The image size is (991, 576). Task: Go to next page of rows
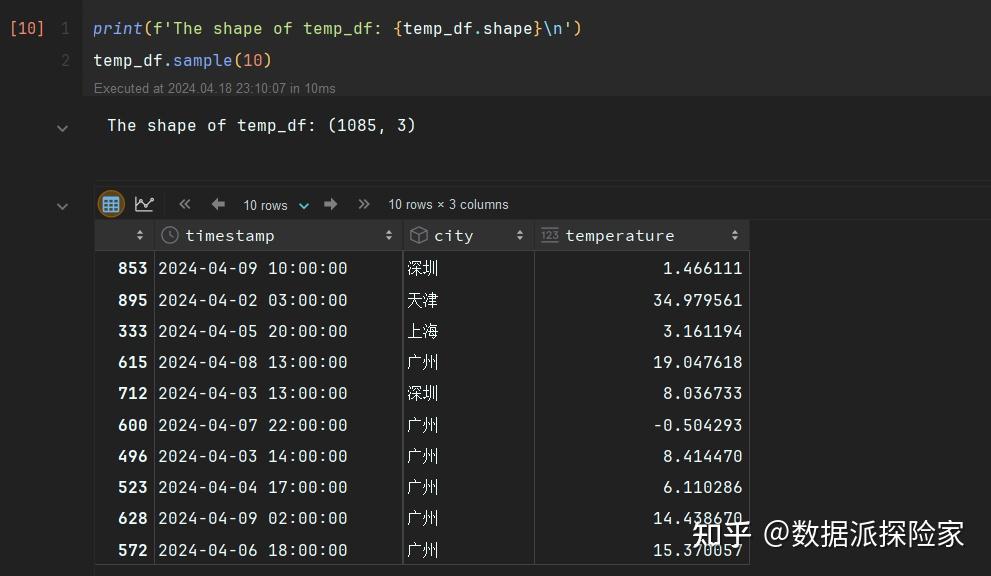pos(330,203)
